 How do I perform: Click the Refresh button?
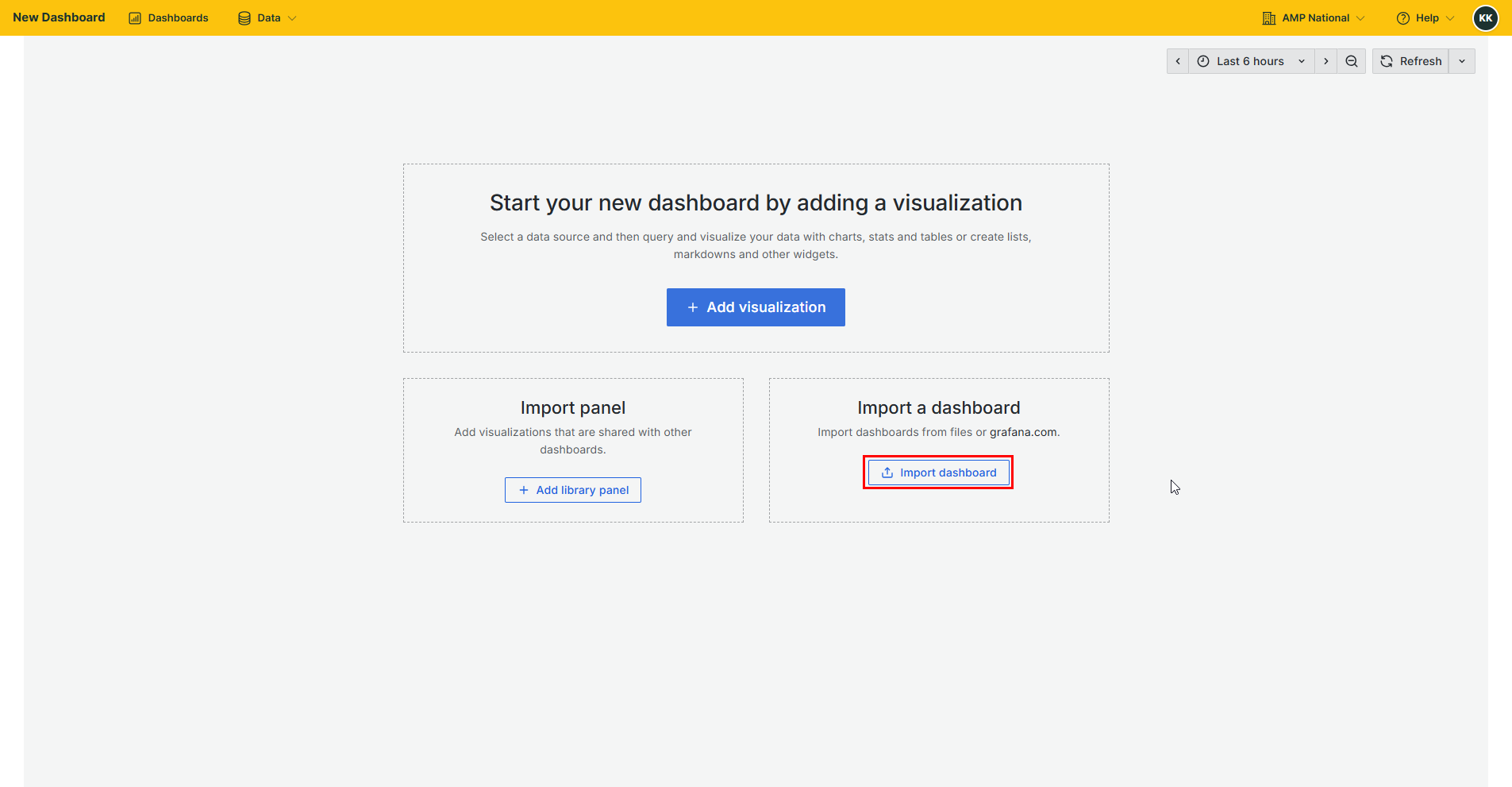(x=1410, y=61)
